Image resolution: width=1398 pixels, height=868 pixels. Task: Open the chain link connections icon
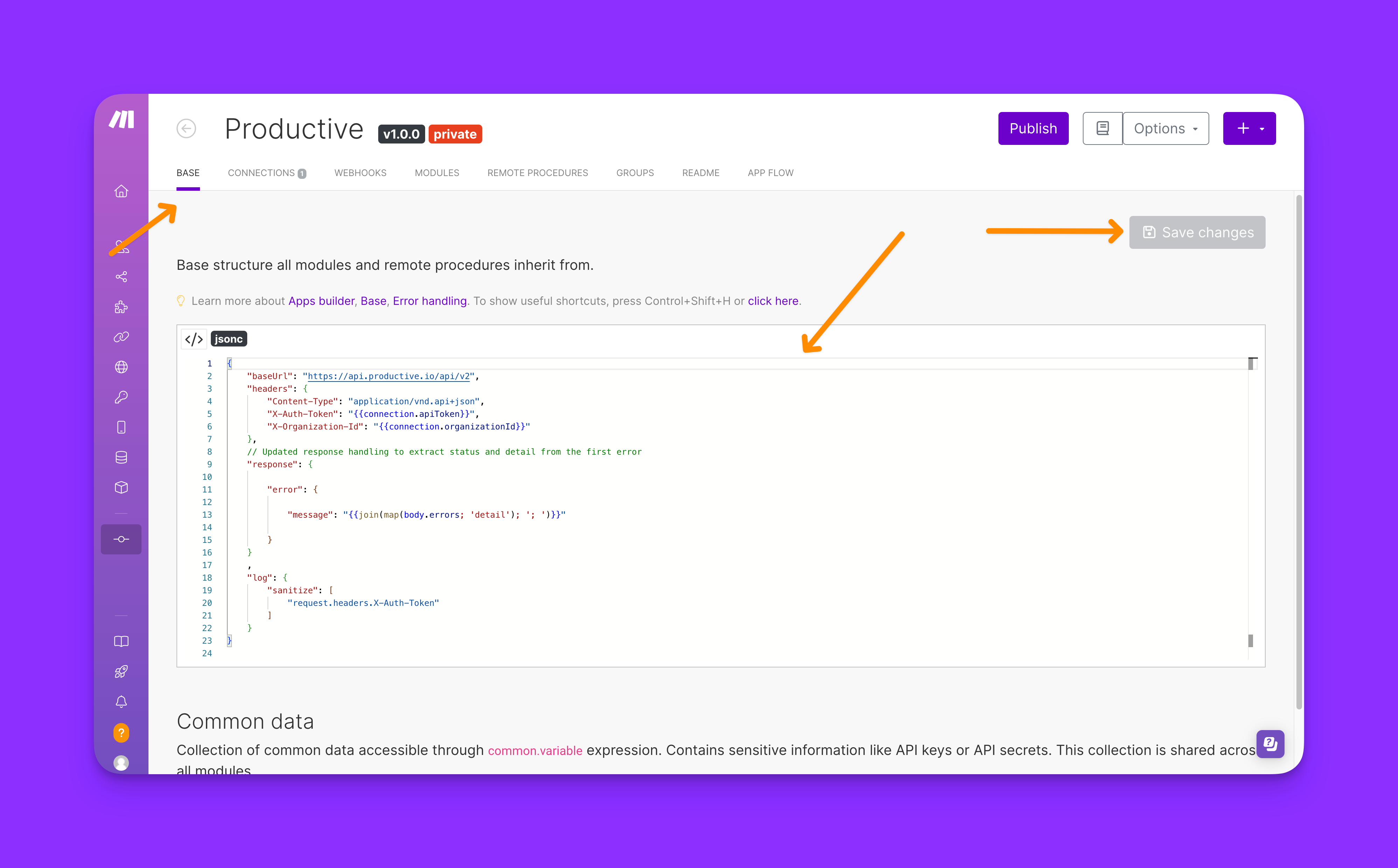coord(121,337)
